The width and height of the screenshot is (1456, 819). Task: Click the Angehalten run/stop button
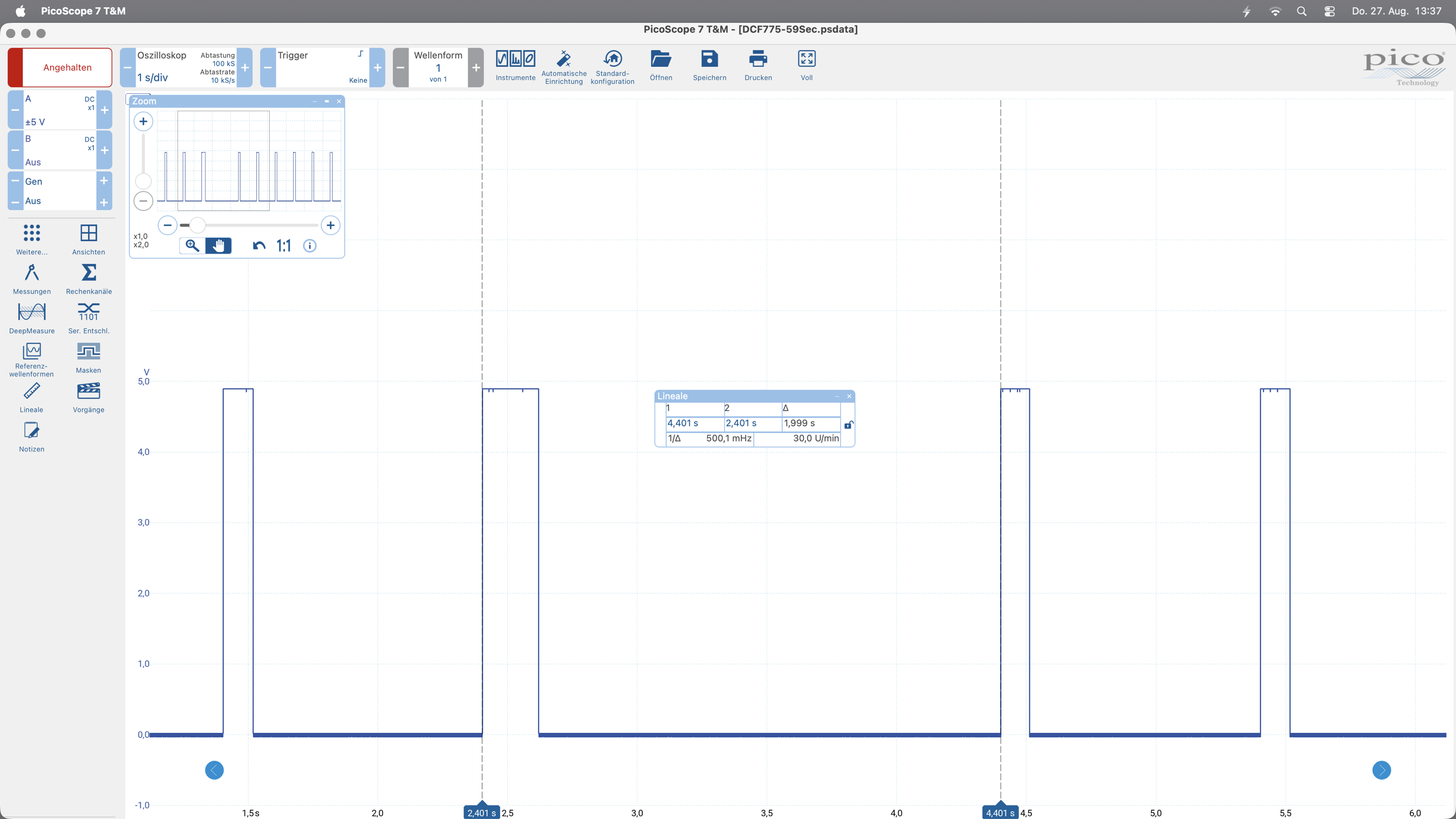[x=60, y=67]
